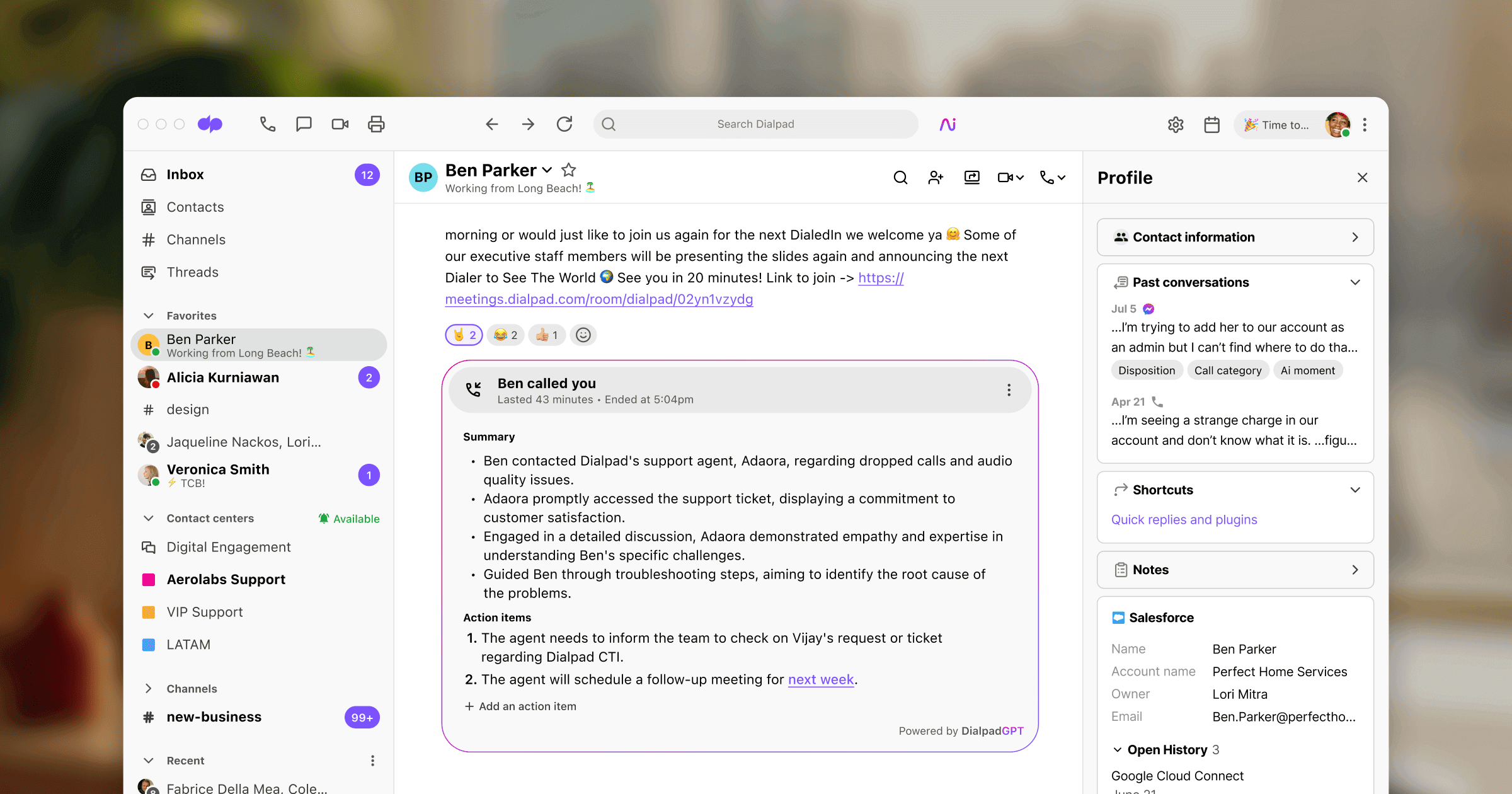Open the fax printer icon in toolbar
The image size is (1512, 794).
point(376,124)
